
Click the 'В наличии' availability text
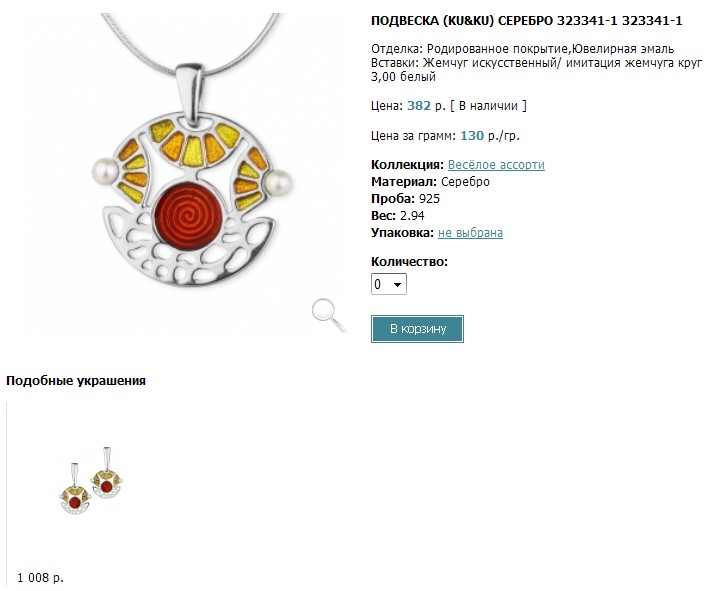[488, 106]
